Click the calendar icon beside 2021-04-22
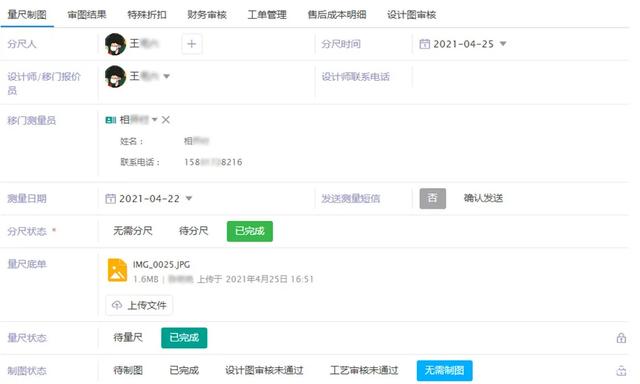This screenshot has width=640, height=384. 110,199
